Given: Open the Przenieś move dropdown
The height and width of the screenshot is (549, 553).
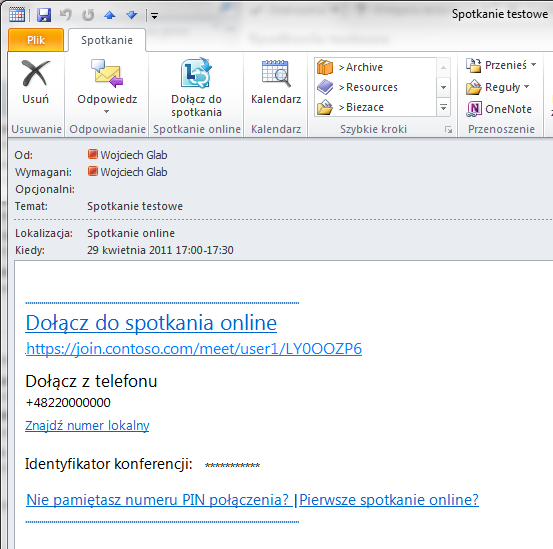Looking at the screenshot, I should [x=501, y=65].
